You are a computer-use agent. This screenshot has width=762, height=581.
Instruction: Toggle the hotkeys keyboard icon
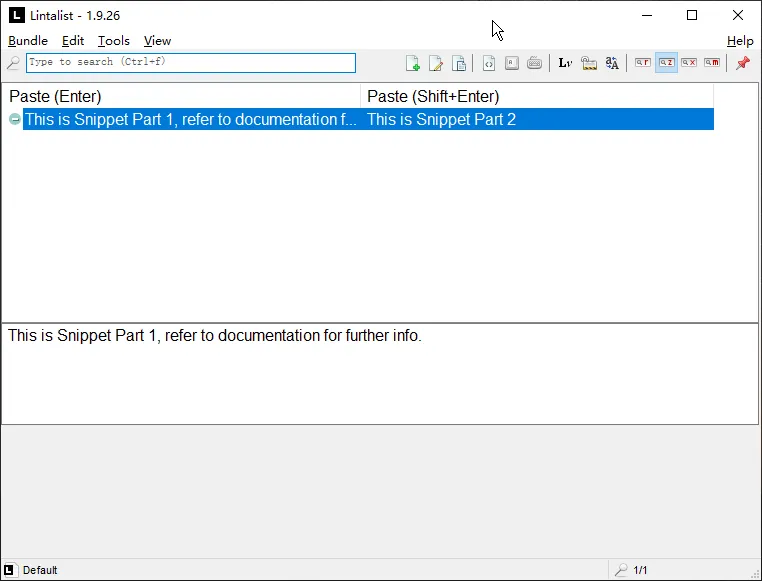point(534,63)
